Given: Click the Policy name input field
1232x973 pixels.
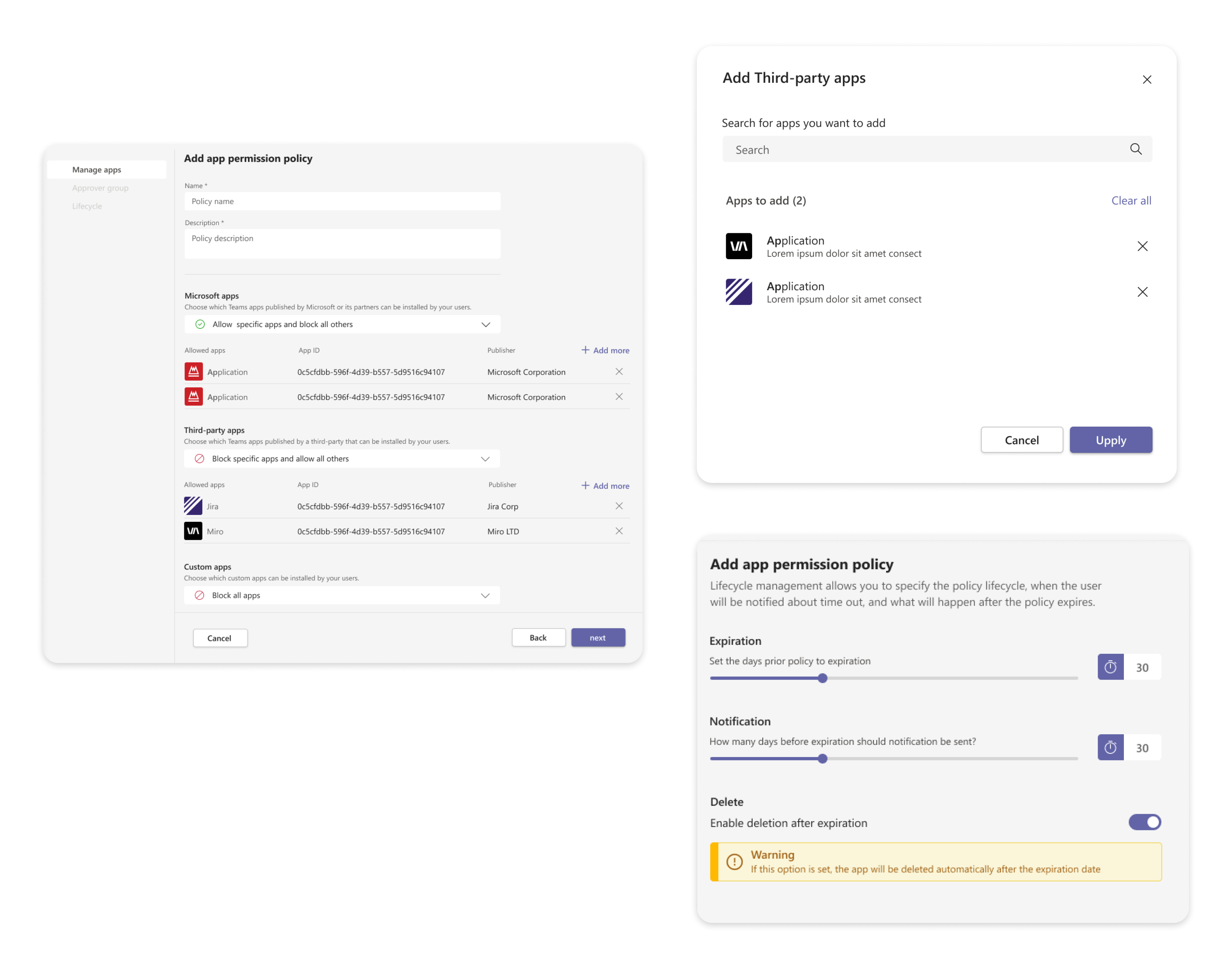Looking at the screenshot, I should click(x=342, y=201).
